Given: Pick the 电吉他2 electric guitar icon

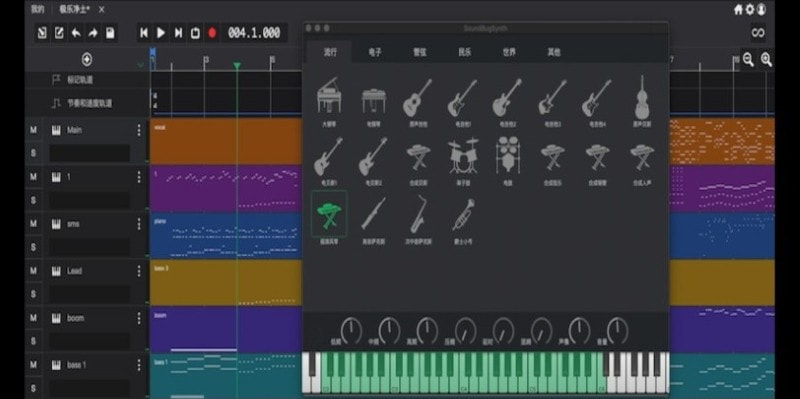Looking at the screenshot, I should pyautogui.click(x=508, y=97).
